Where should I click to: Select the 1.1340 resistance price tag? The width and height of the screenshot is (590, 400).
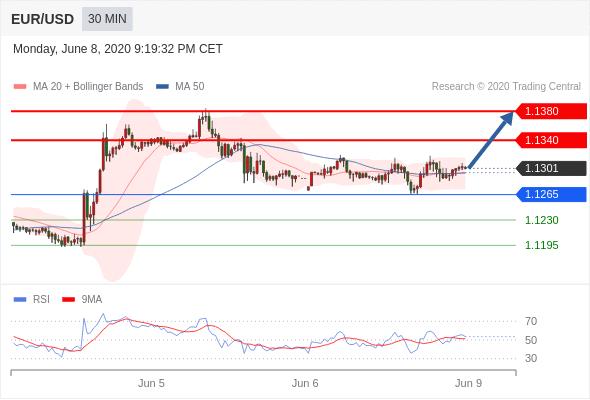click(x=551, y=140)
